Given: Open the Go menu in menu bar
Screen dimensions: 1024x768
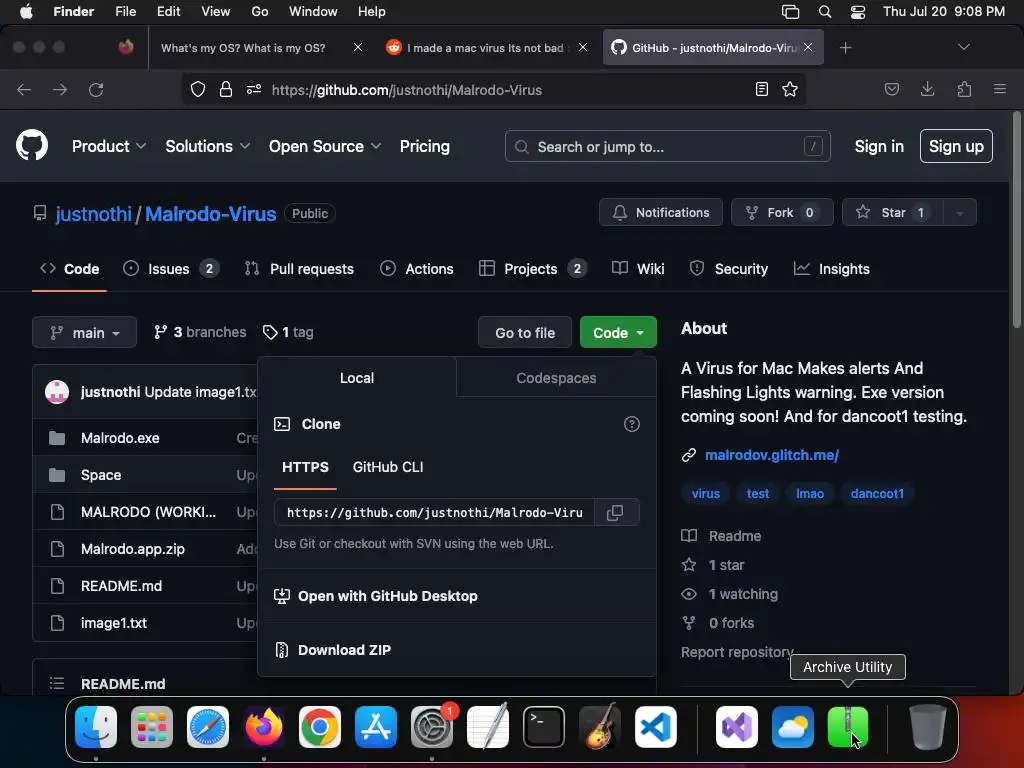Looking at the screenshot, I should [260, 12].
